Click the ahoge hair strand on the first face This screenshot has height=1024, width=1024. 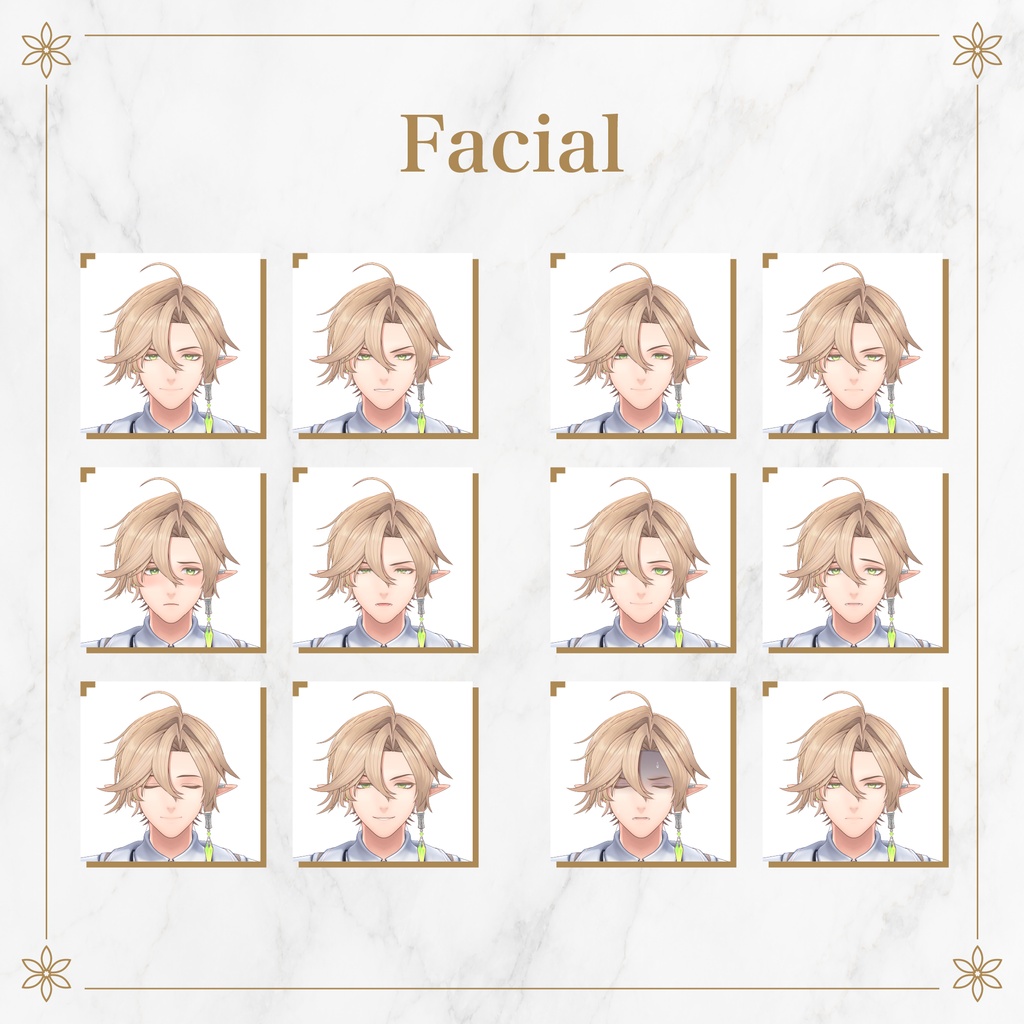[159, 270]
